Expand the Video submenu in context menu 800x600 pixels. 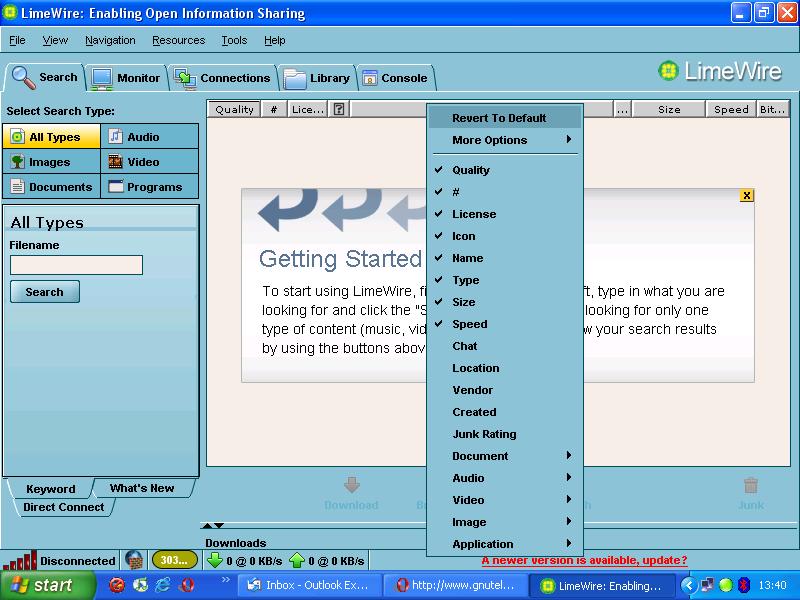(505, 499)
